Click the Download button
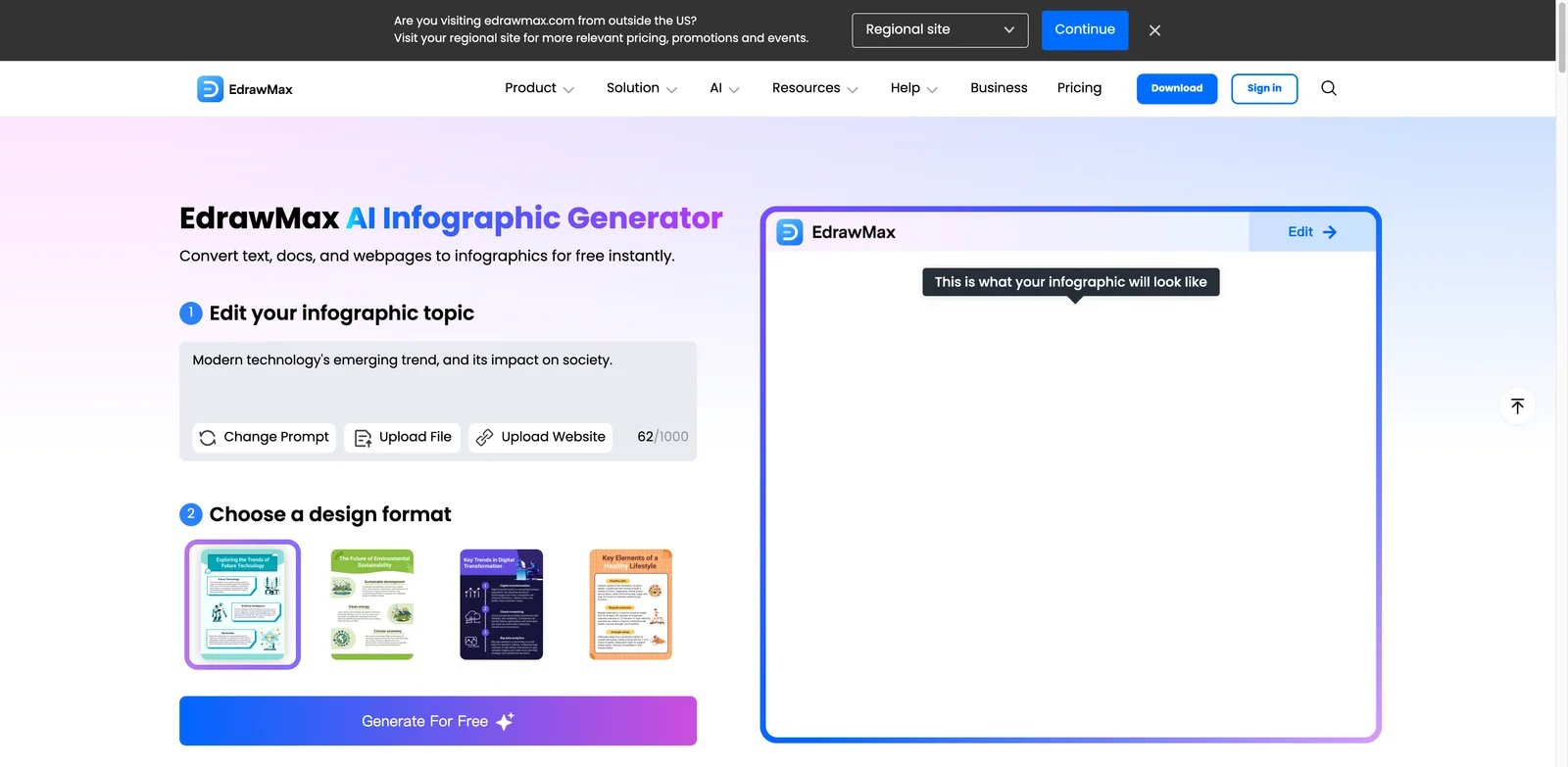The height and width of the screenshot is (767, 1568). pos(1177,89)
